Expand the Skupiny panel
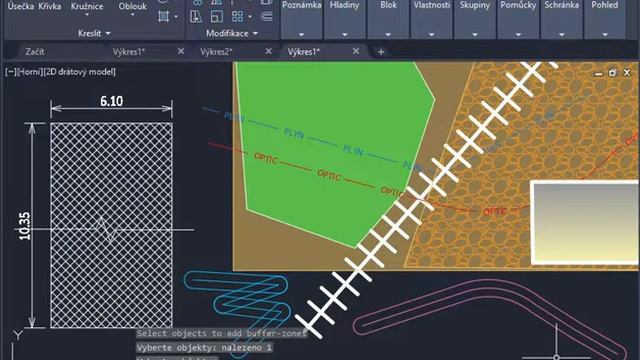 475,35
